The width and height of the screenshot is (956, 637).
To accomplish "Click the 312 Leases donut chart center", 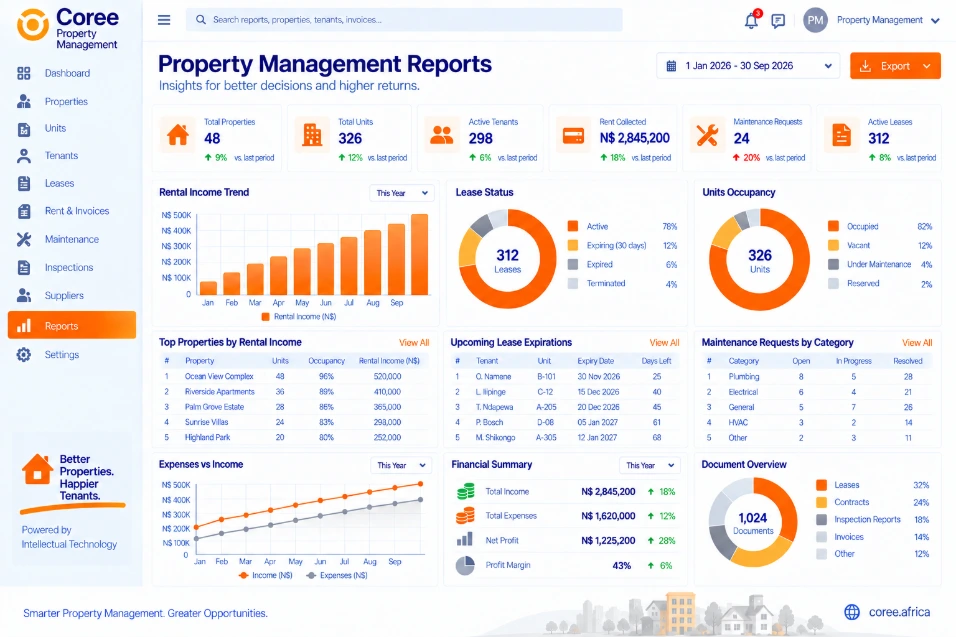I will pos(507,260).
